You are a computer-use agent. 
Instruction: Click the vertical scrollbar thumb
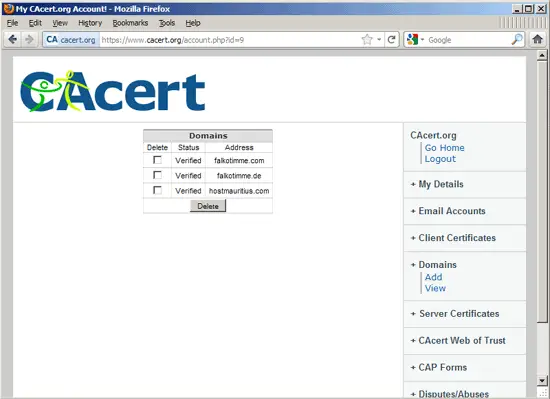542,191
